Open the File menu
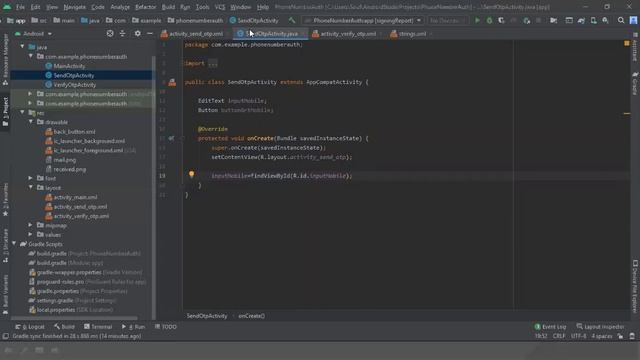The height and width of the screenshot is (360, 640). point(20,7)
